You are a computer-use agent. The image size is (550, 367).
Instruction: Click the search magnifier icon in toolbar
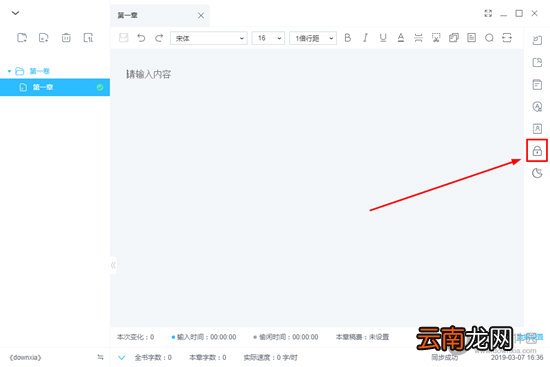pos(489,38)
